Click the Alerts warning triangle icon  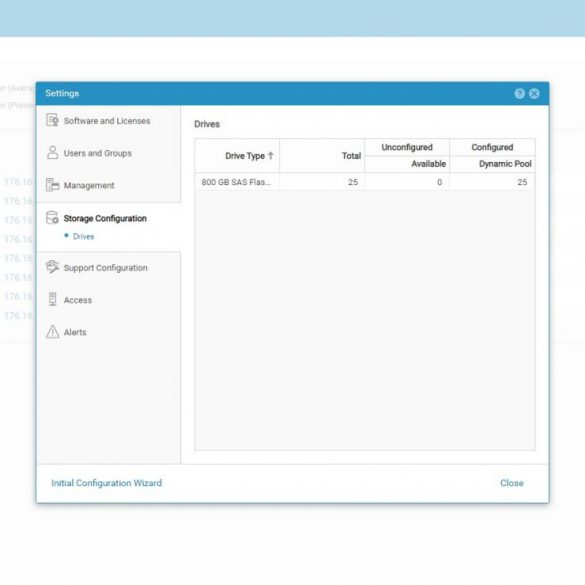click(52, 332)
